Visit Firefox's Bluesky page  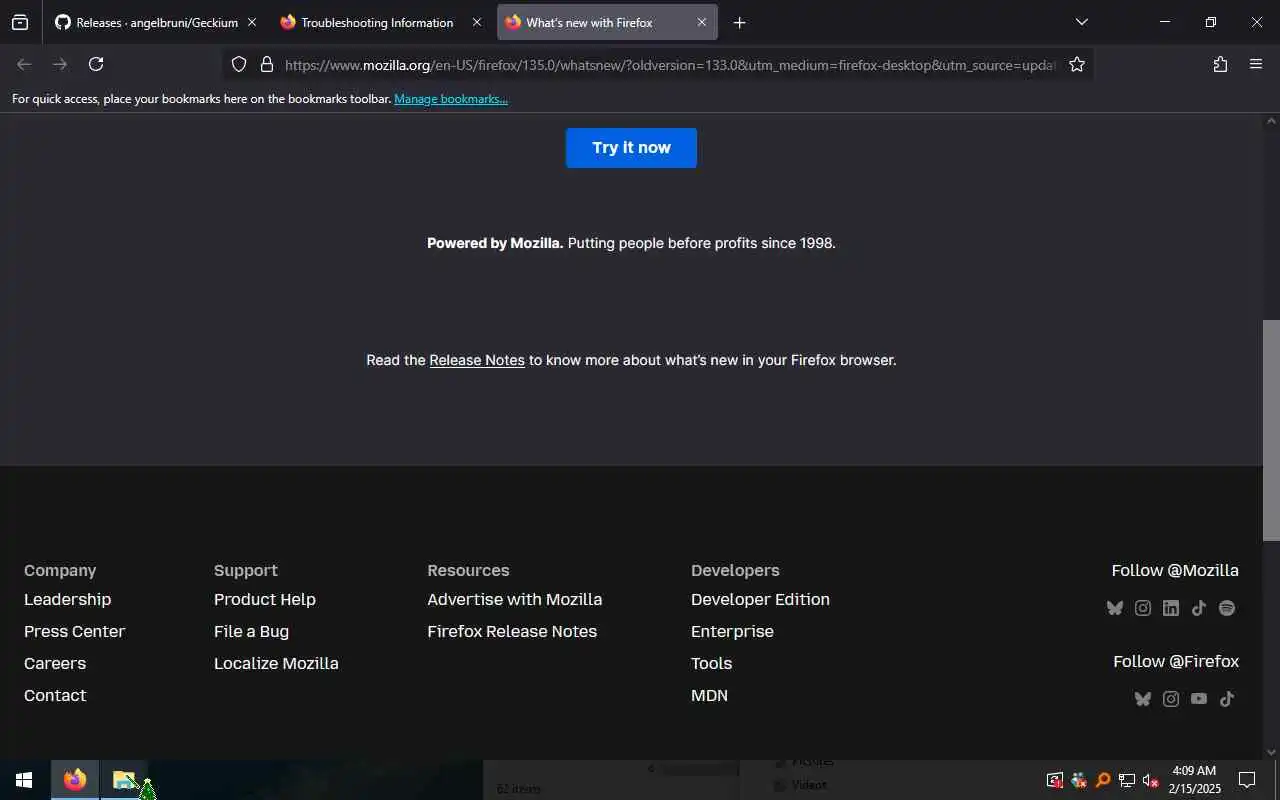[1143, 699]
